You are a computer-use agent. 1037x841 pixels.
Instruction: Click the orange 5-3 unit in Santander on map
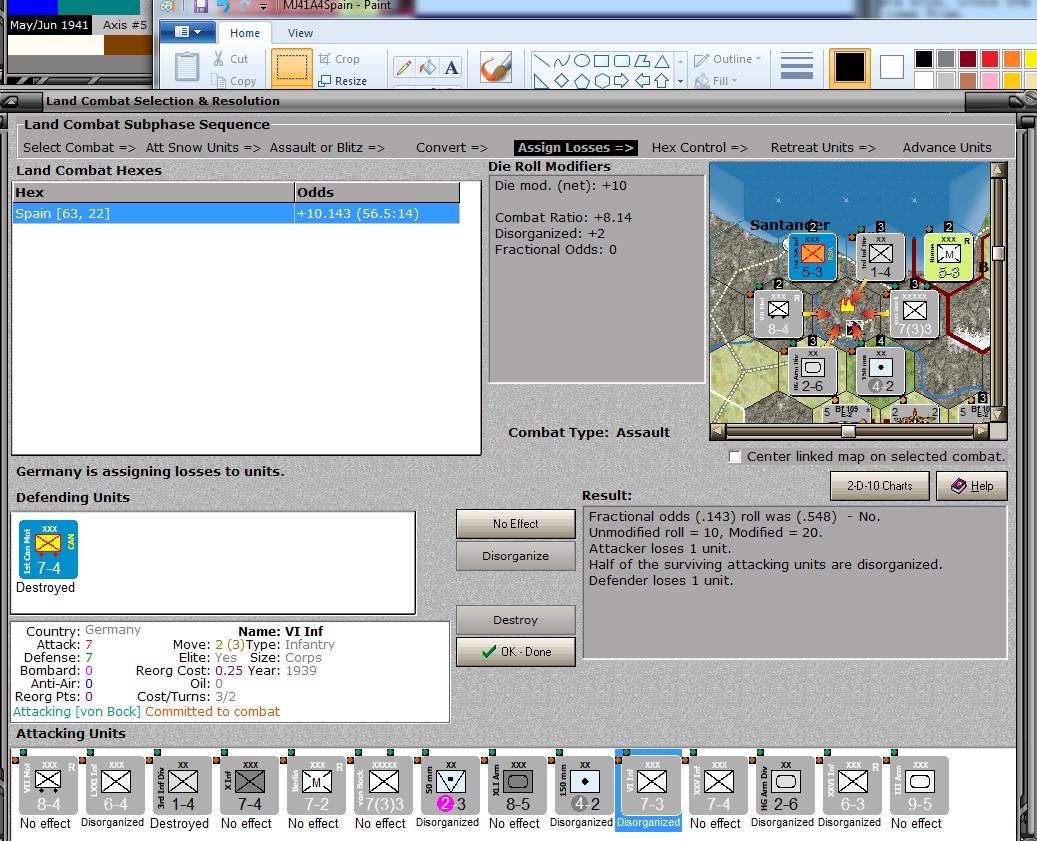[813, 257]
